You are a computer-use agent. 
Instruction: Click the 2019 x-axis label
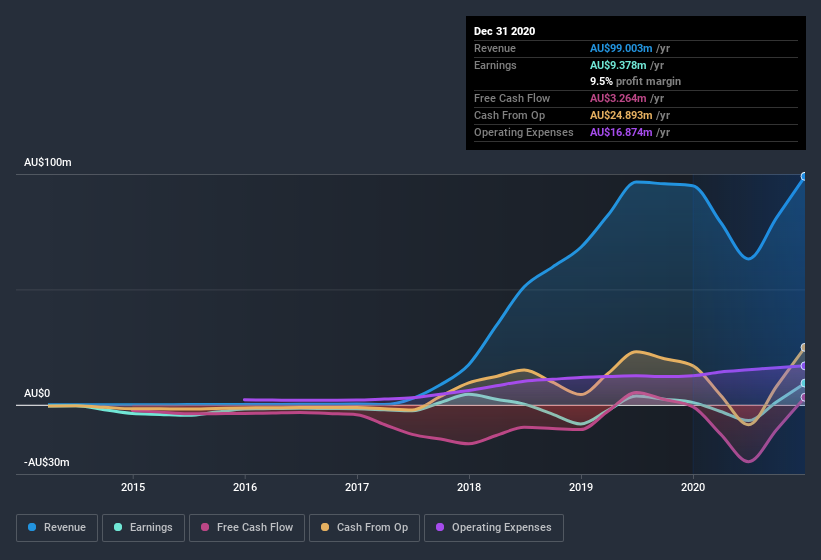tap(581, 487)
